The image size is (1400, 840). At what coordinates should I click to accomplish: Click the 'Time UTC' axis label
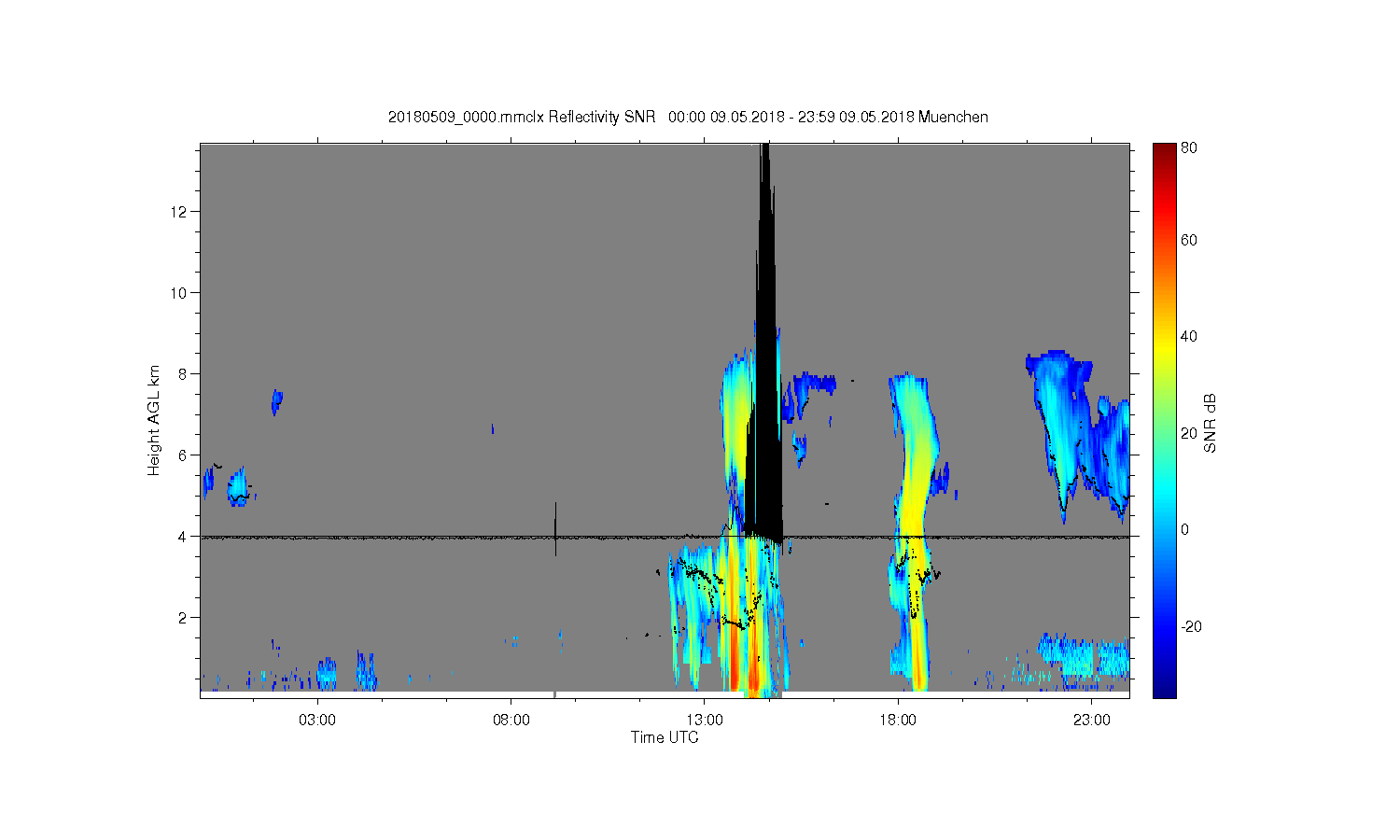[665, 737]
